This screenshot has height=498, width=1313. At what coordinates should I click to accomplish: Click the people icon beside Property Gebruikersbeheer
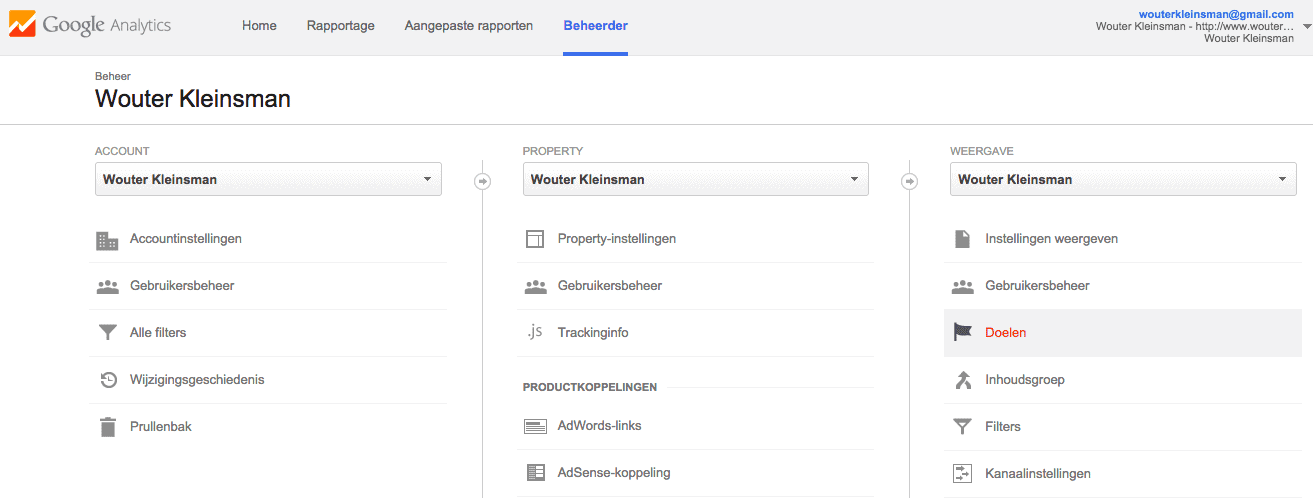535,286
